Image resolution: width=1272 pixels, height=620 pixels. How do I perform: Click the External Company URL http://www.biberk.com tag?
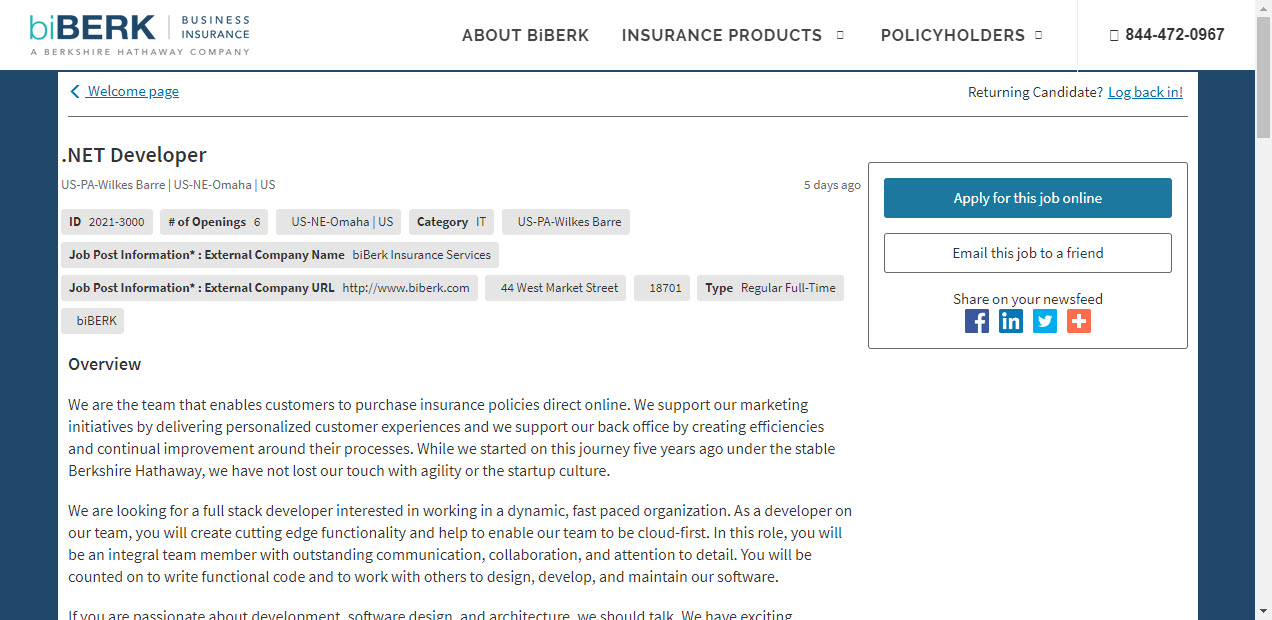269,288
